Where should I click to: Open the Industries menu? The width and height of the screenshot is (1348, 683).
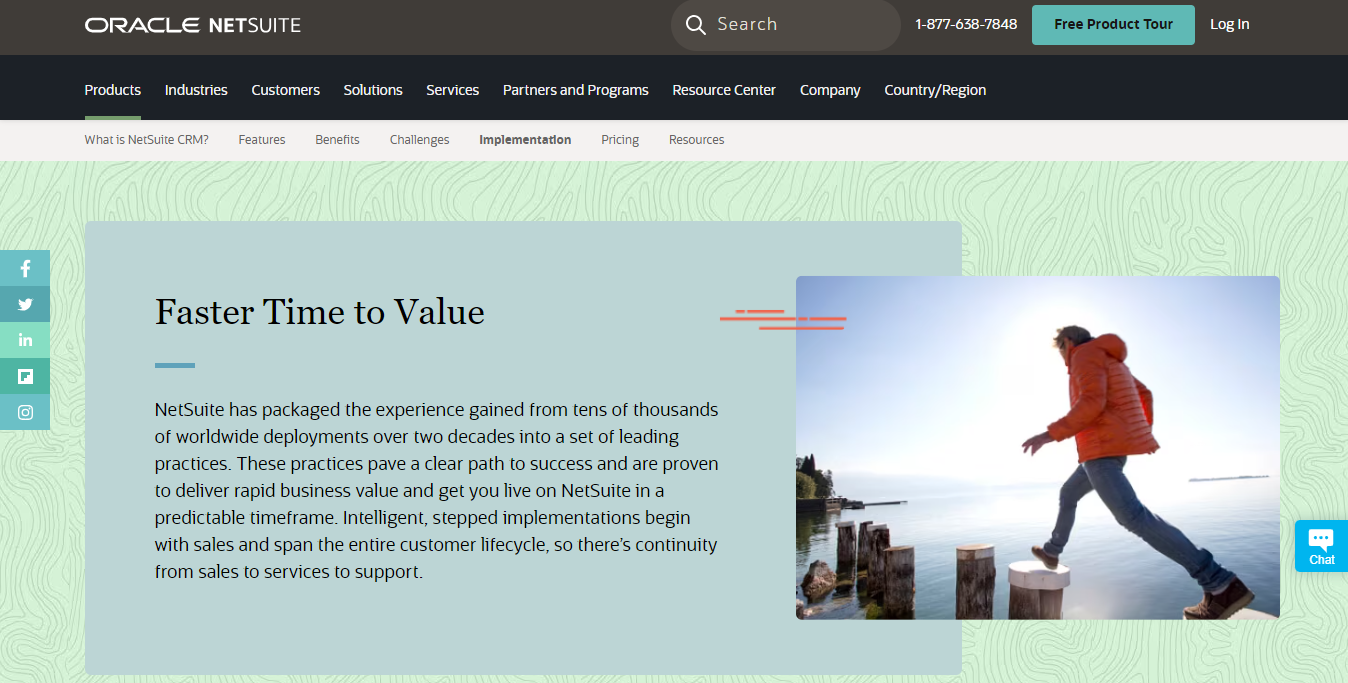point(196,90)
